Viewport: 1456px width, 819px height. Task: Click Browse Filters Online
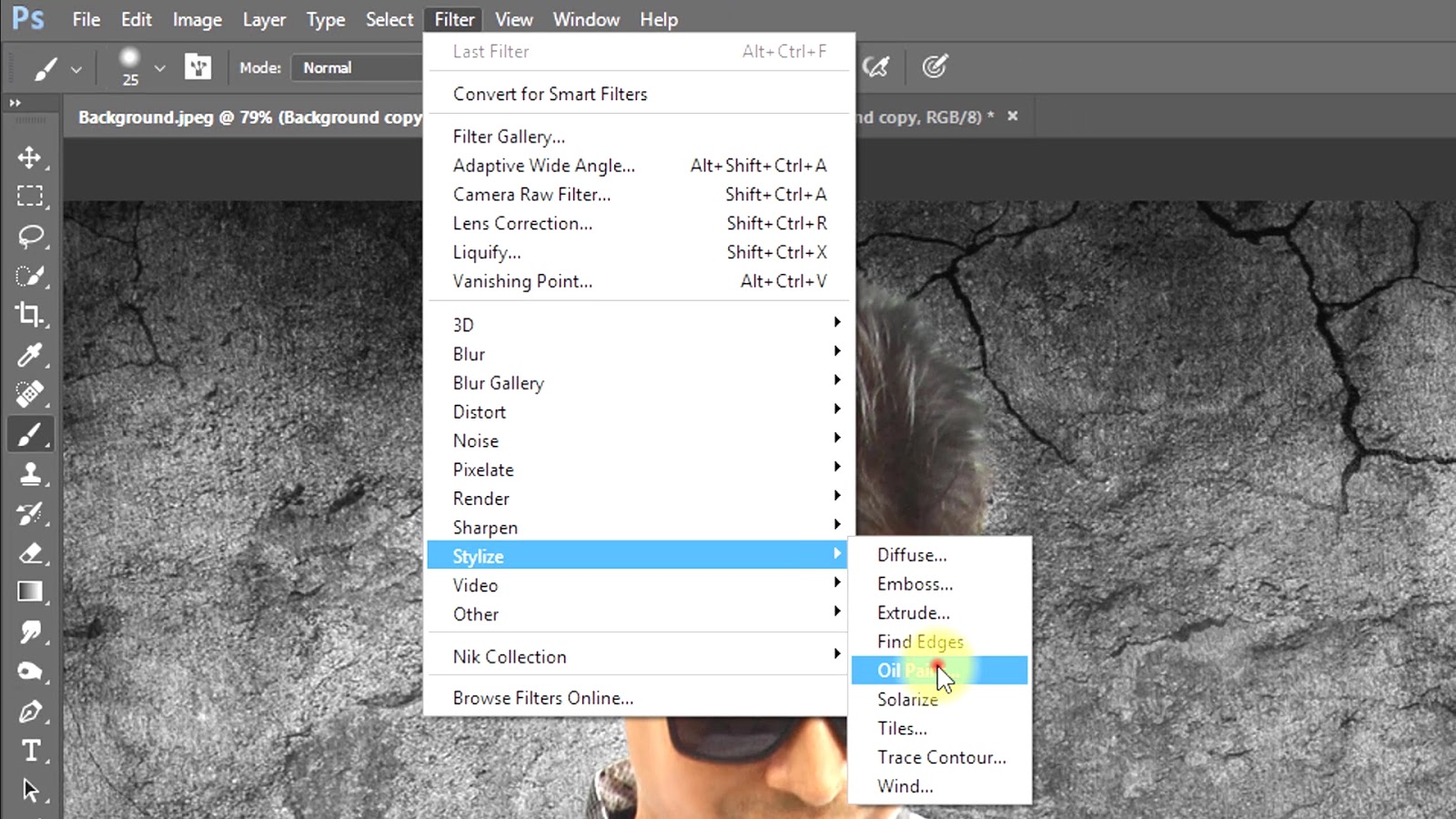click(639, 698)
